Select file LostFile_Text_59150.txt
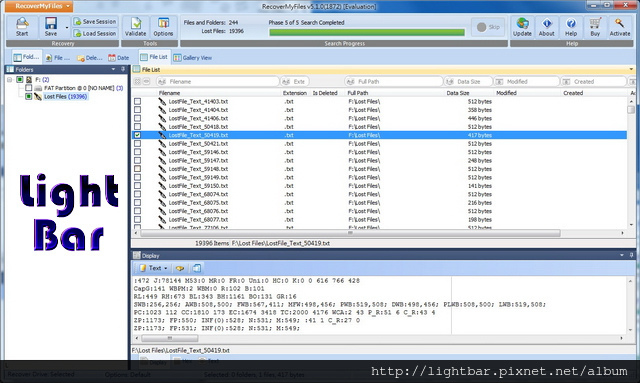 point(198,186)
